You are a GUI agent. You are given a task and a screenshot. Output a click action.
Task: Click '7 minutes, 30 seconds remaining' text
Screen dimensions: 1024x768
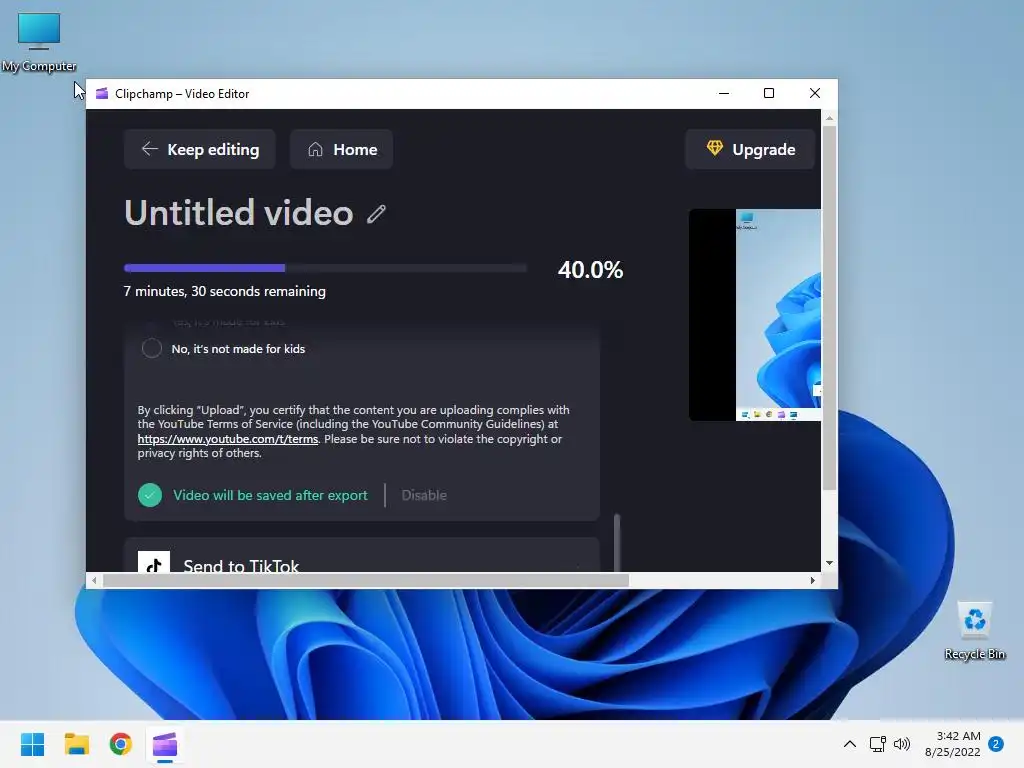(x=225, y=291)
